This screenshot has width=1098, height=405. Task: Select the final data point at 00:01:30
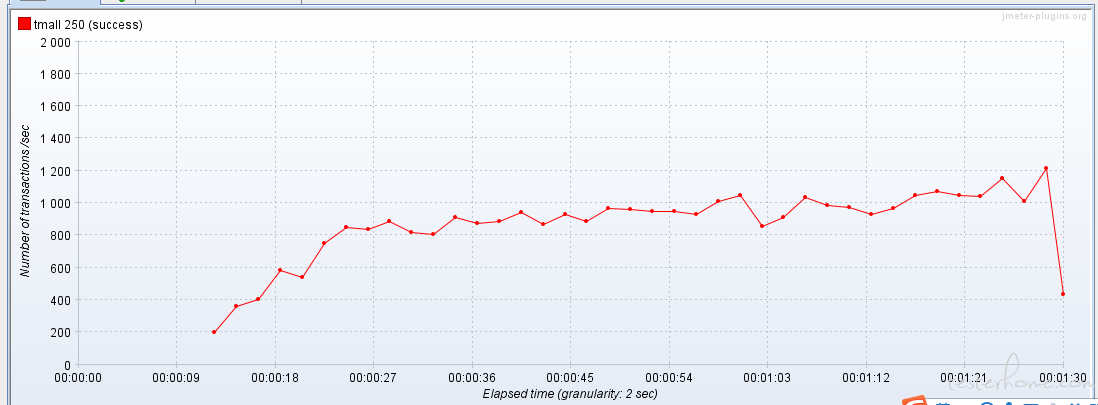click(x=1063, y=294)
